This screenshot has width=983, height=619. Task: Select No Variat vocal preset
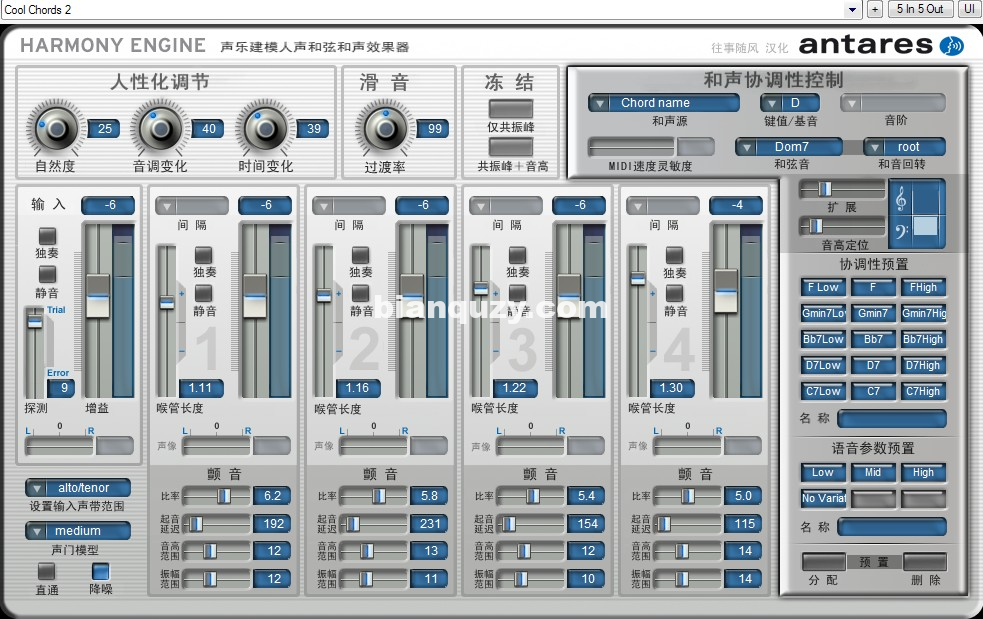(x=823, y=499)
